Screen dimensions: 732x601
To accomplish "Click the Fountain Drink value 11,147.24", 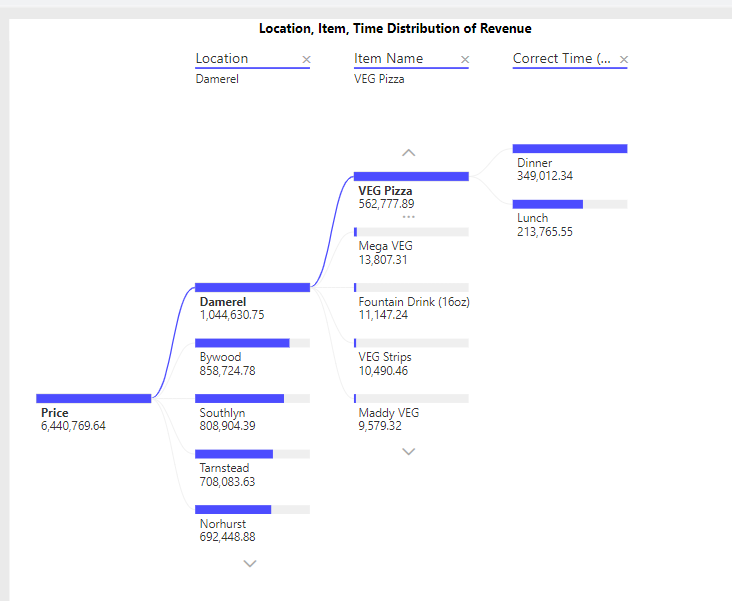I will click(383, 315).
